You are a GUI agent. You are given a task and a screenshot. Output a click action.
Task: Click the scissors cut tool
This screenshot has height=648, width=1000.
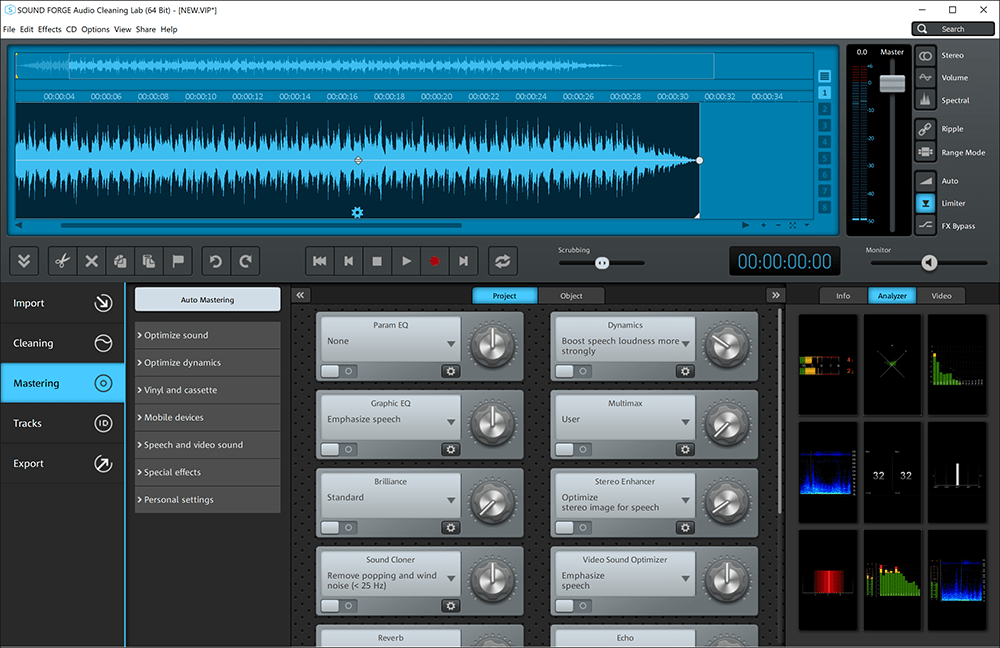[62, 261]
